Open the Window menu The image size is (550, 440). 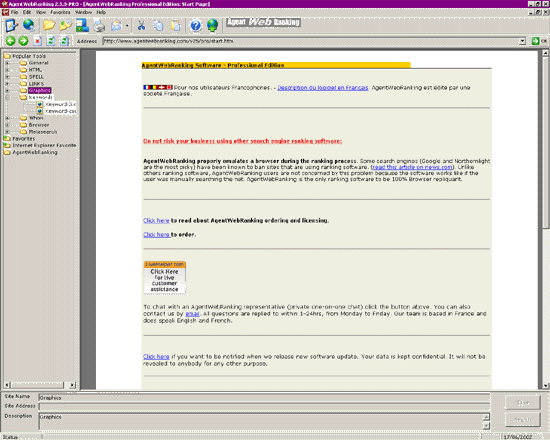[x=83, y=12]
